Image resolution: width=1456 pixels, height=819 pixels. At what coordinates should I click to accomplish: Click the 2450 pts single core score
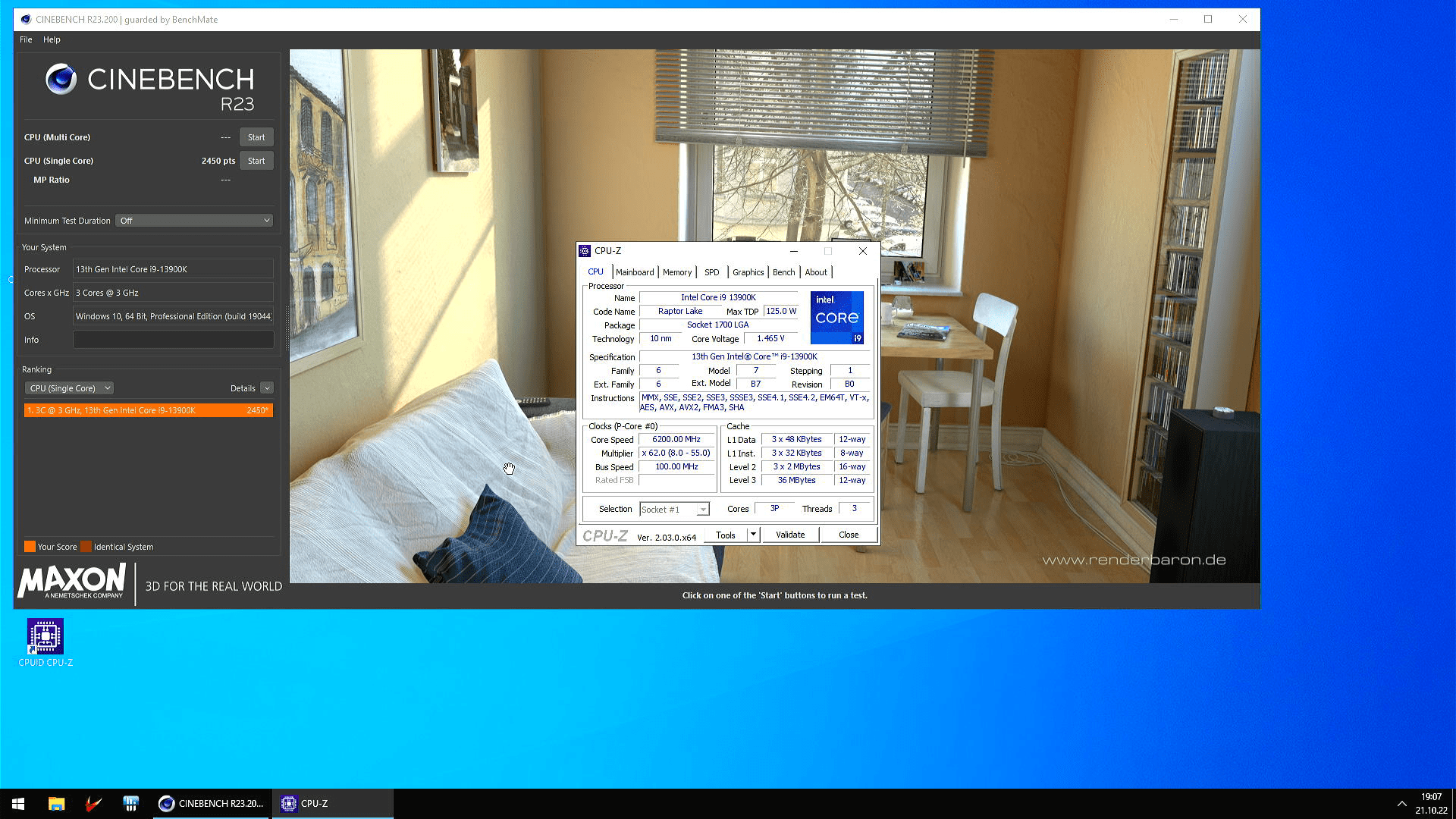(218, 161)
